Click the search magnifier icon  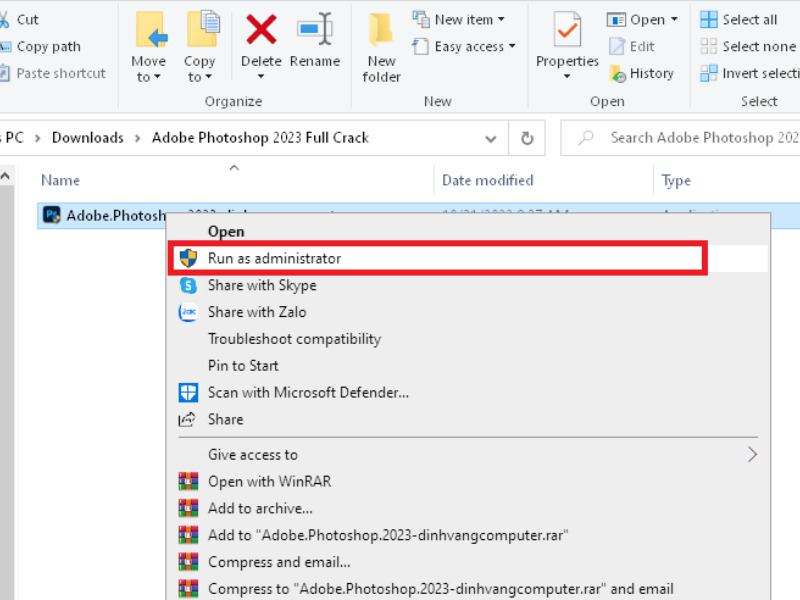tap(586, 137)
